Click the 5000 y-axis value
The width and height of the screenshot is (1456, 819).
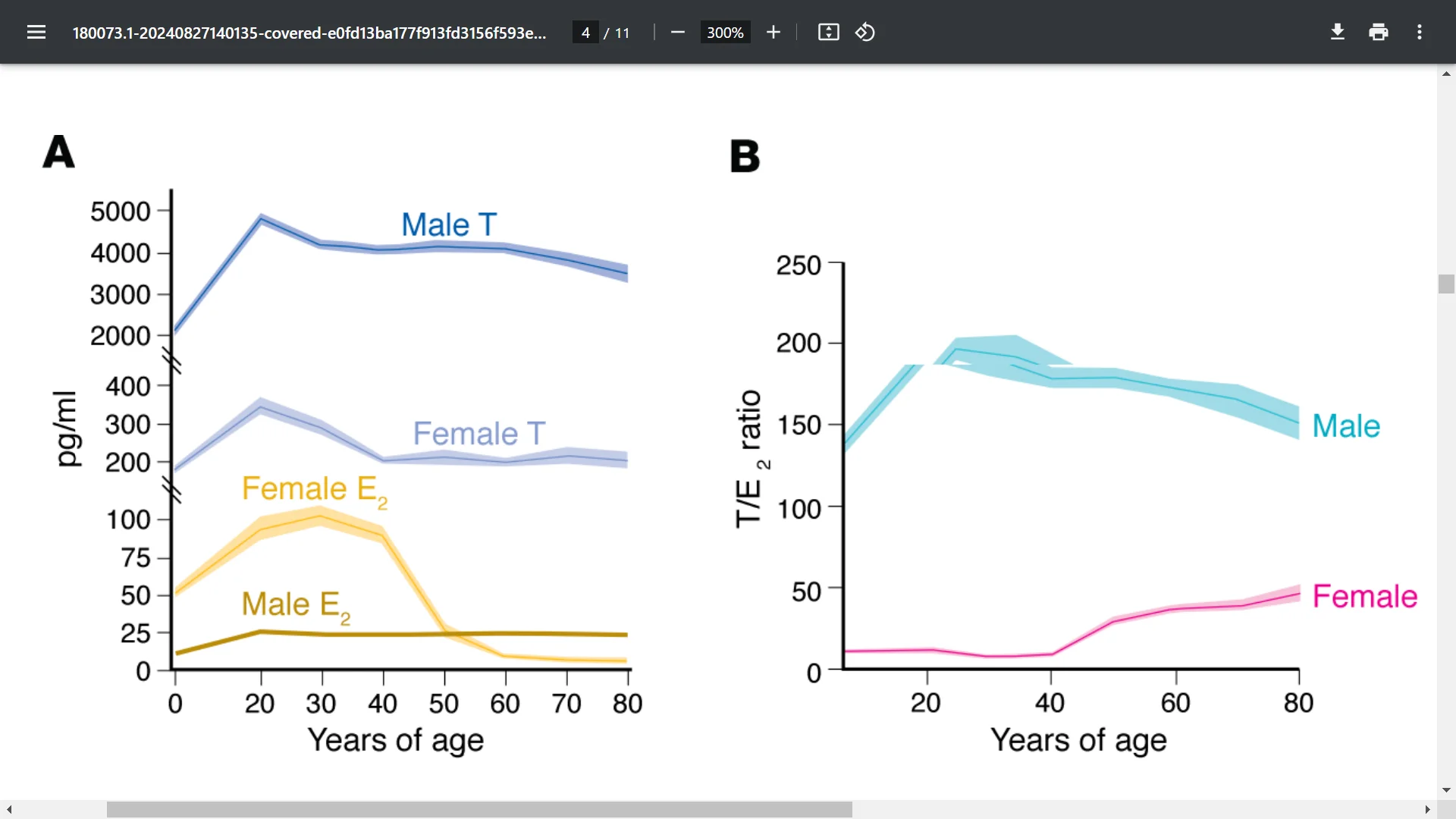click(121, 212)
